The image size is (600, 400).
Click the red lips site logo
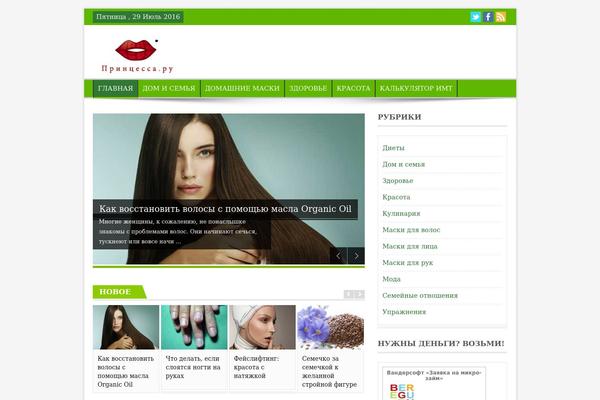pos(137,50)
